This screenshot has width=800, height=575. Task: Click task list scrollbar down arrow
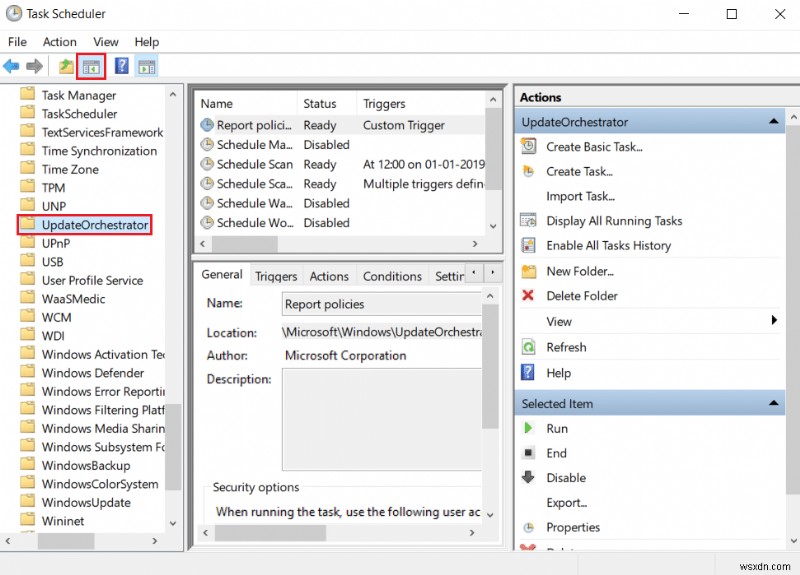pos(493,226)
